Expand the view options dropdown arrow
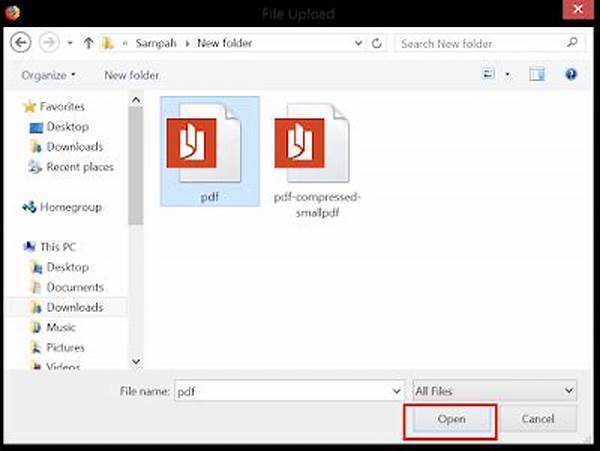 pos(507,75)
